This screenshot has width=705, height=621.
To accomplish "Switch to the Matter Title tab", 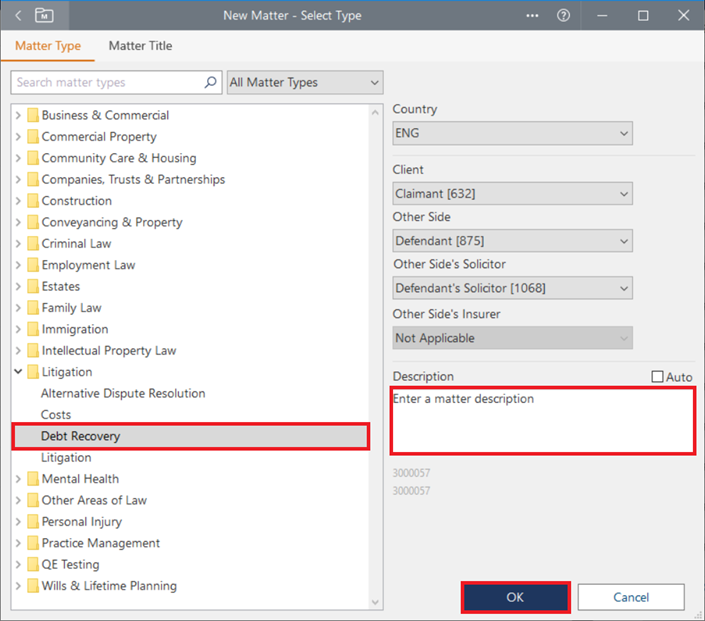I will click(140, 46).
